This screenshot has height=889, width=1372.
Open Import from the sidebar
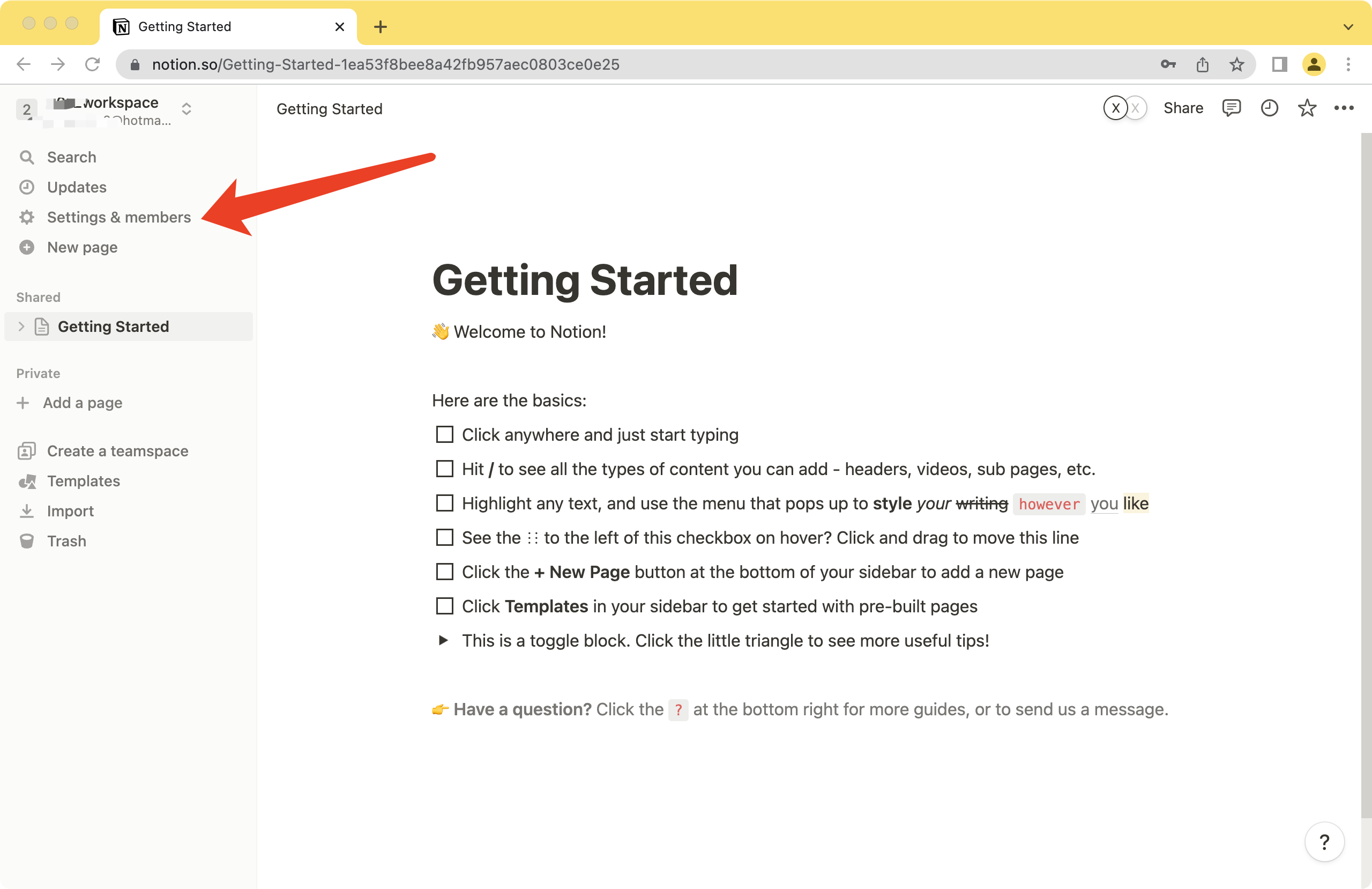click(x=70, y=510)
